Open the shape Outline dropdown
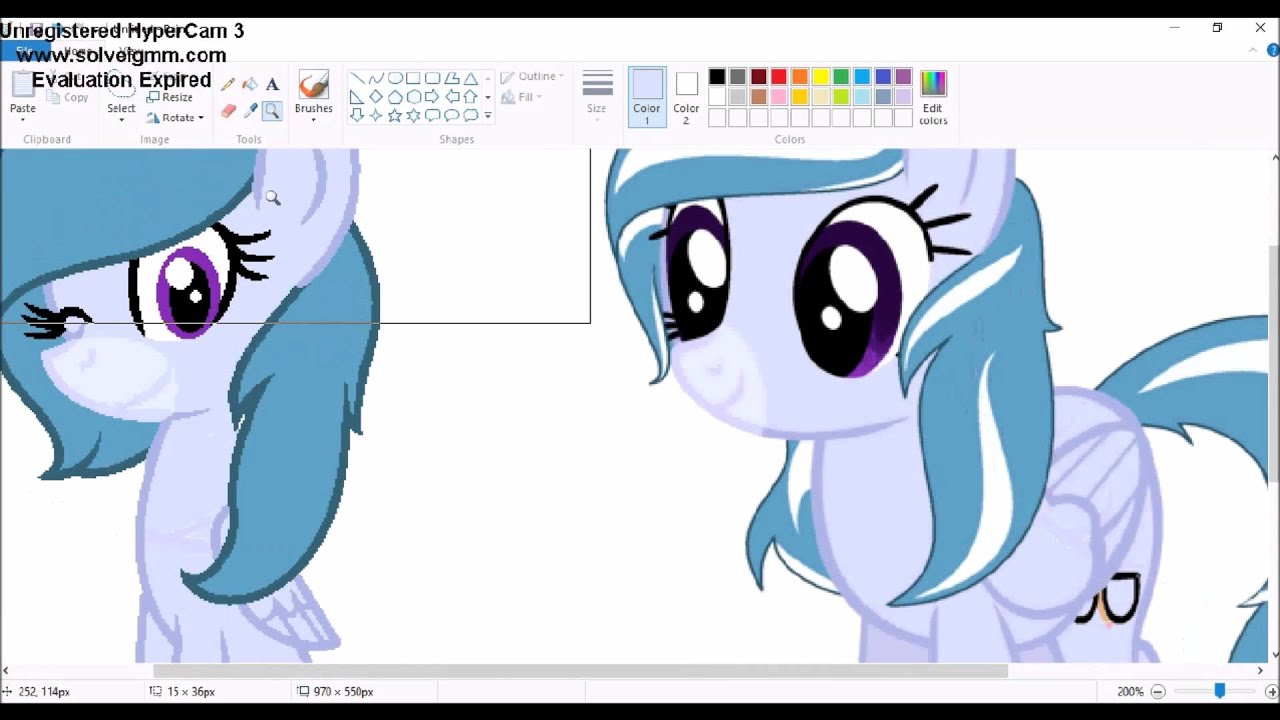The height and width of the screenshot is (720, 1280). pyautogui.click(x=532, y=77)
